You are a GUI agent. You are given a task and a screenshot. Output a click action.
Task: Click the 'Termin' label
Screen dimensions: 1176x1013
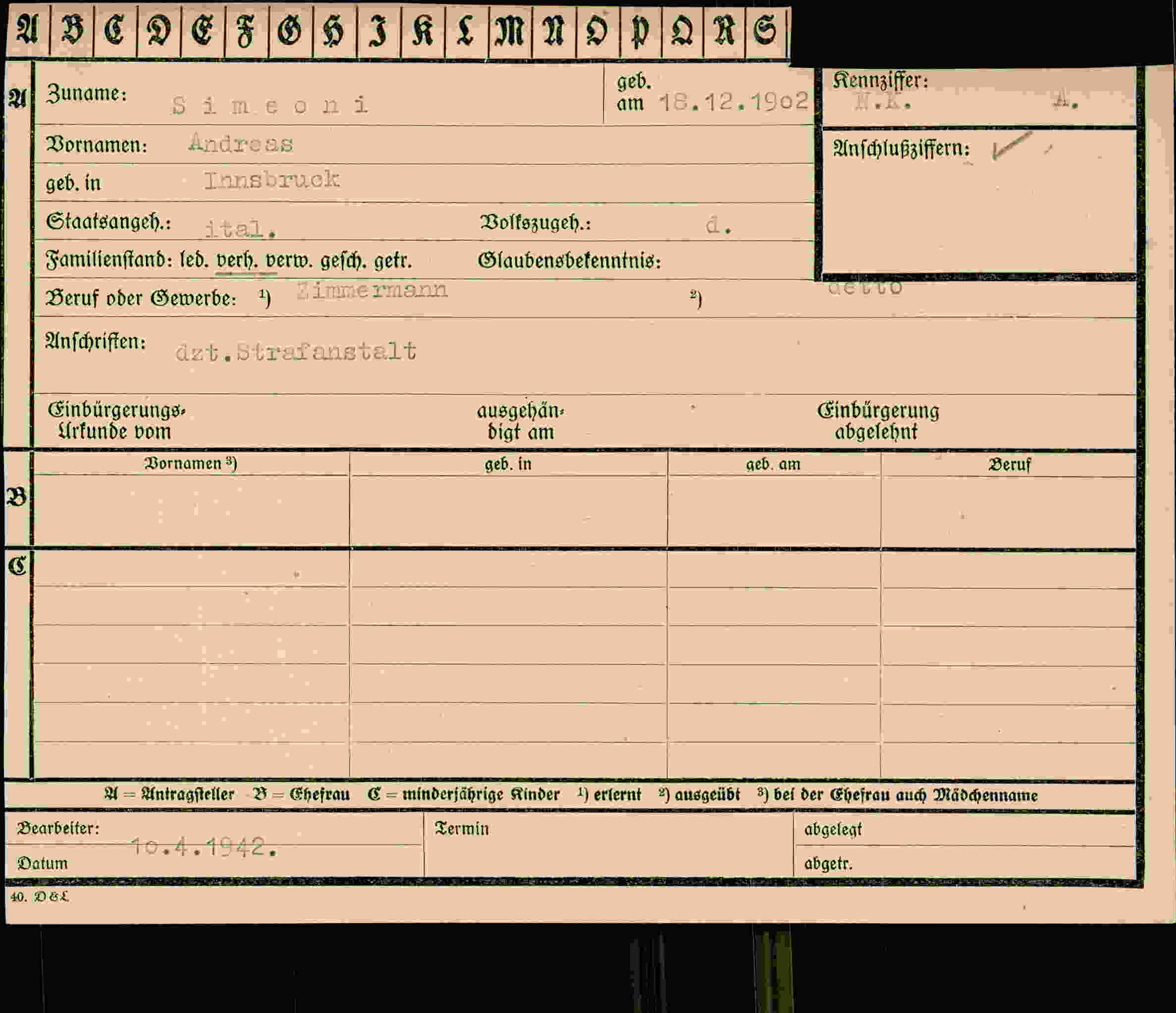click(x=461, y=829)
